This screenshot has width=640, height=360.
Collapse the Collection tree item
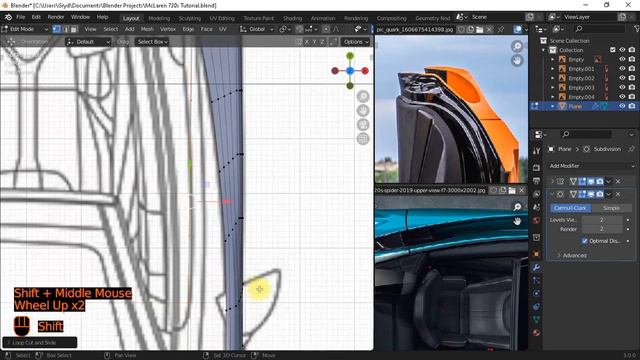click(543, 50)
